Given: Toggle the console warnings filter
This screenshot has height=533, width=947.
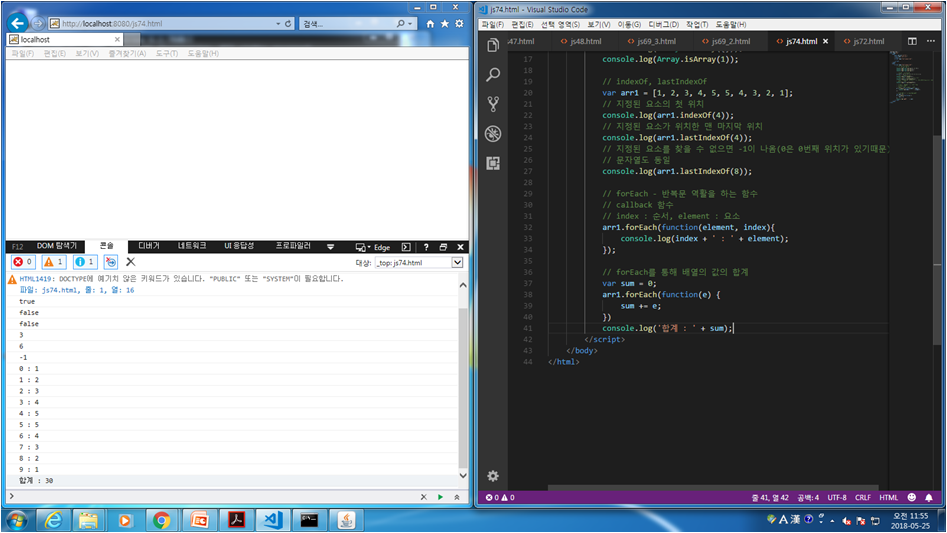Looking at the screenshot, I should pyautogui.click(x=54, y=262).
